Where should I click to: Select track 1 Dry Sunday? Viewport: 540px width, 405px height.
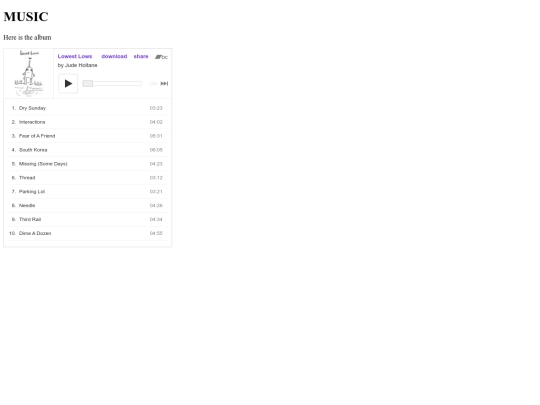pos(88,108)
